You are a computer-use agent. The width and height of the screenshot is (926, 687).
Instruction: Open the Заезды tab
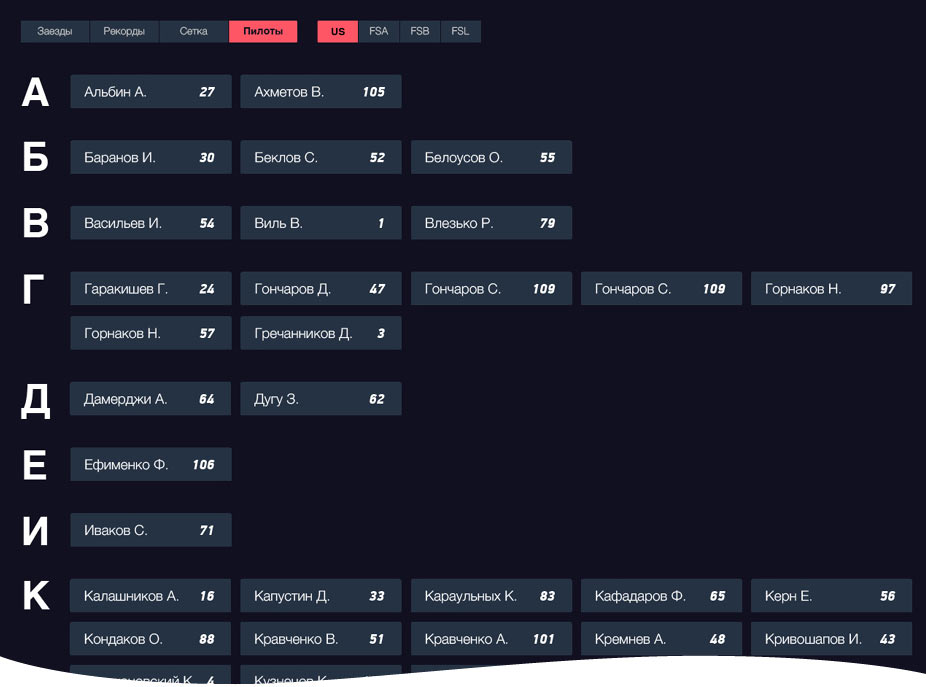[55, 32]
